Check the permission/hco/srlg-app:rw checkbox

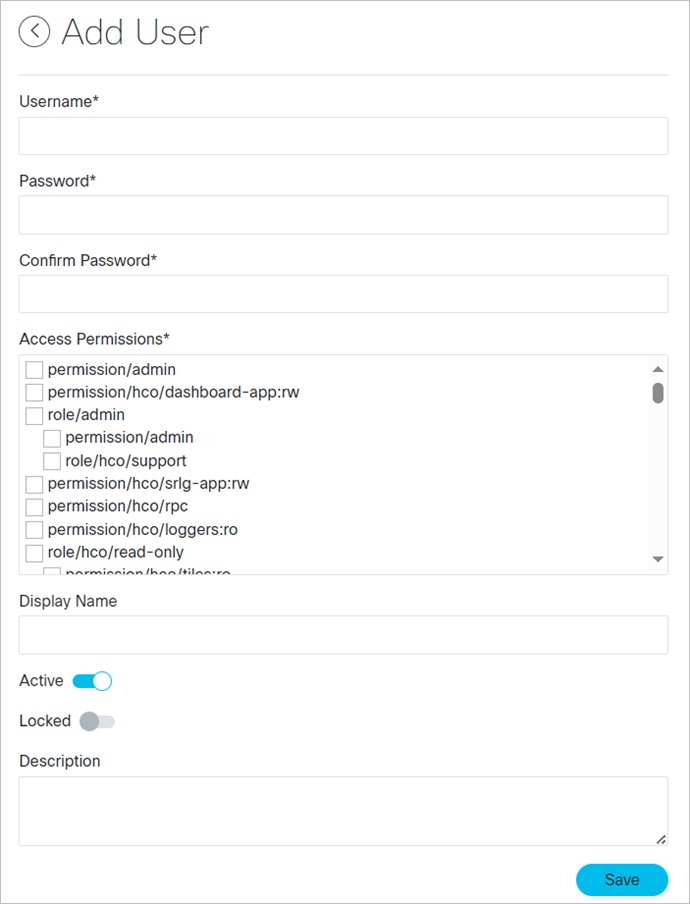(34, 484)
